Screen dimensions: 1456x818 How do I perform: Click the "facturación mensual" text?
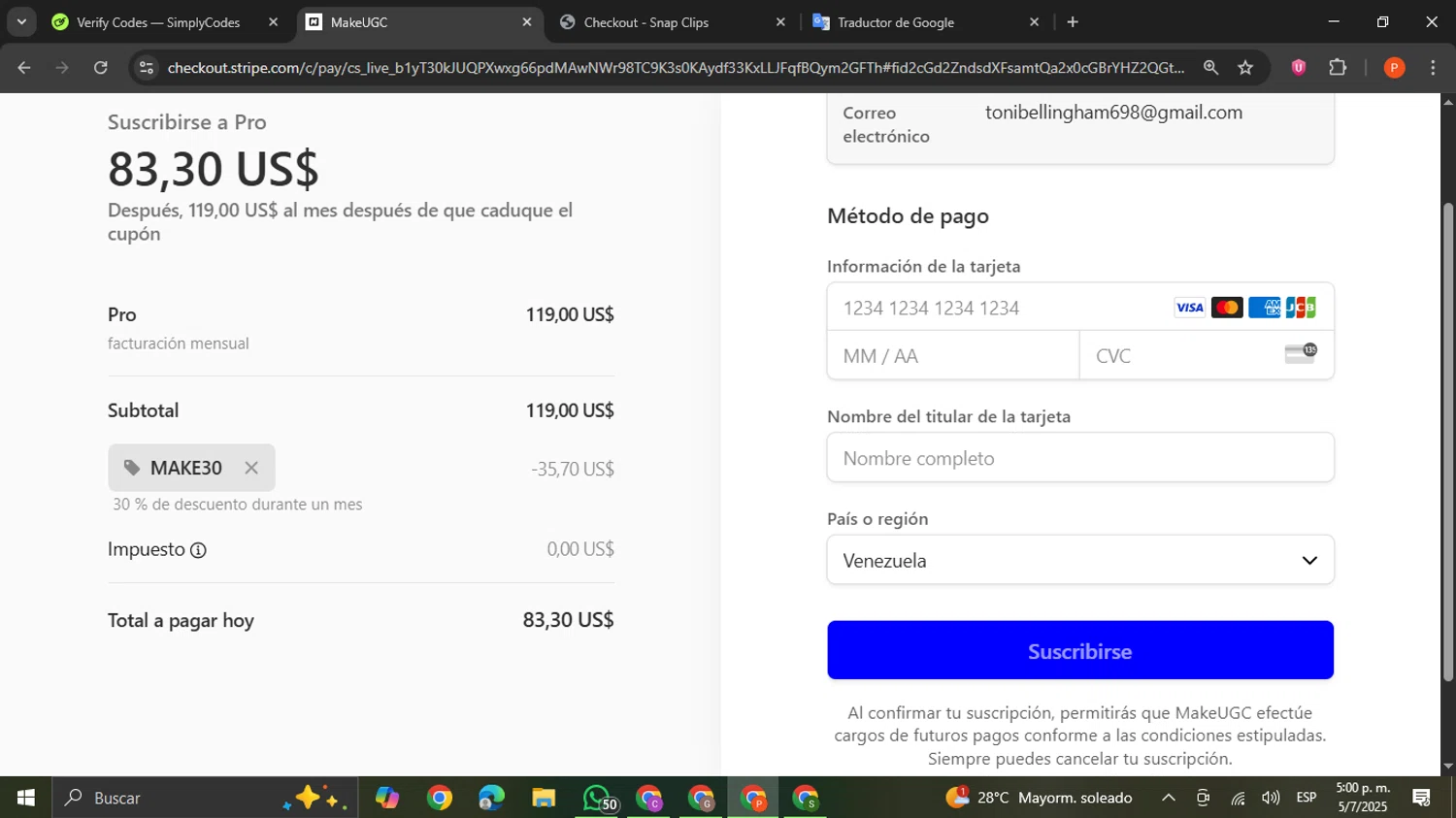coord(179,344)
